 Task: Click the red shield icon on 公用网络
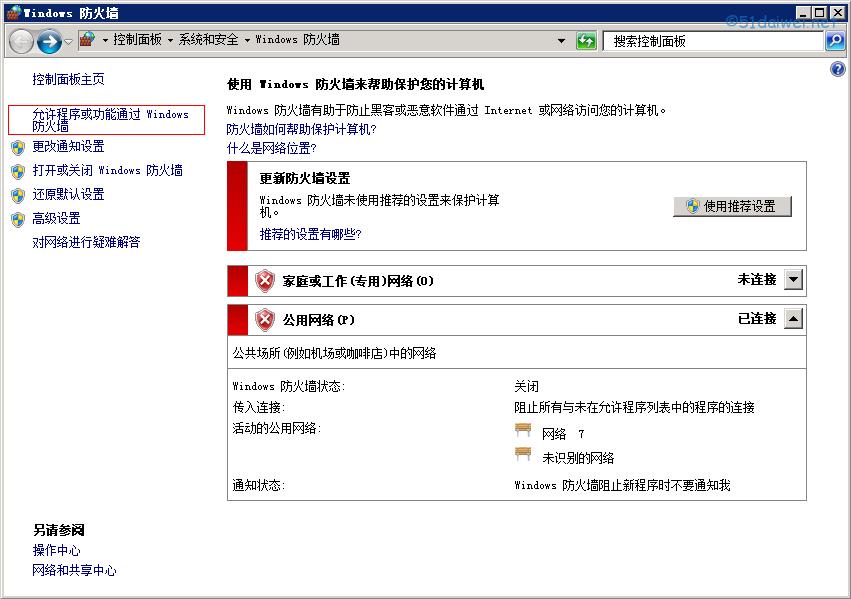(x=264, y=319)
